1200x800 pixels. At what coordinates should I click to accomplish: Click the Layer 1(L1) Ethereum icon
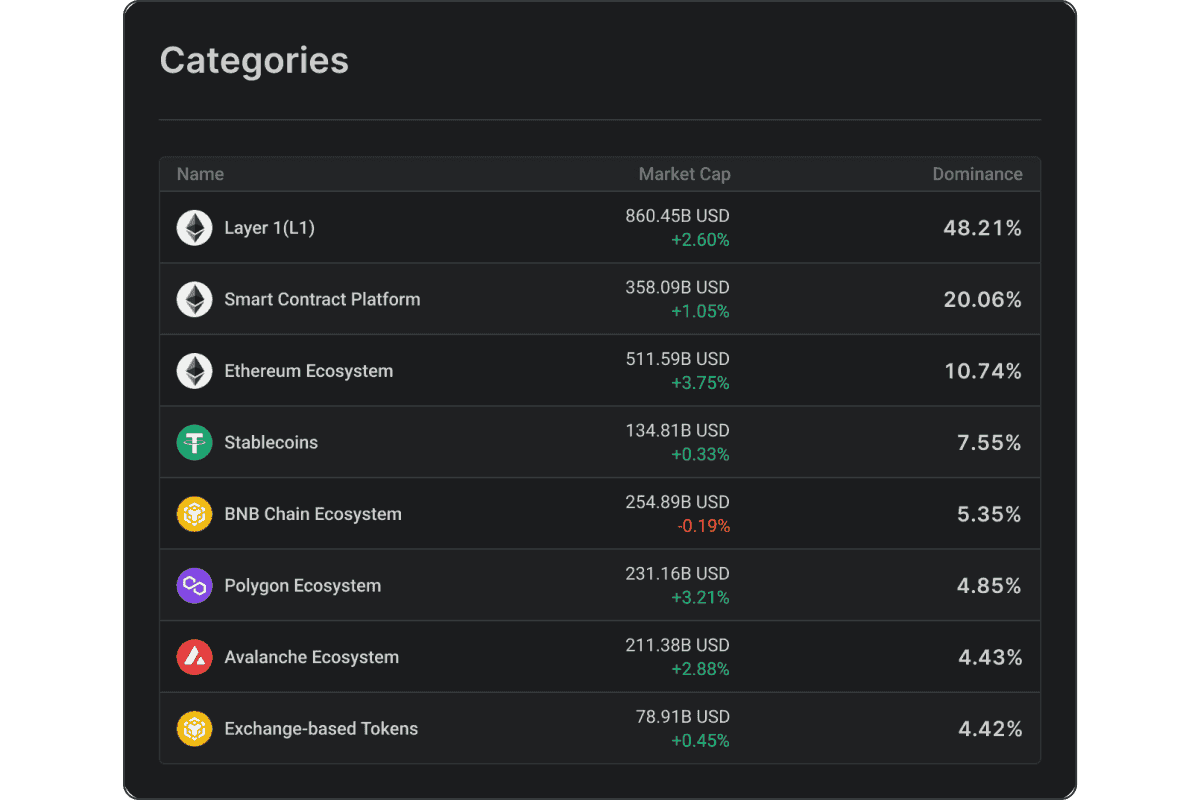click(x=195, y=228)
